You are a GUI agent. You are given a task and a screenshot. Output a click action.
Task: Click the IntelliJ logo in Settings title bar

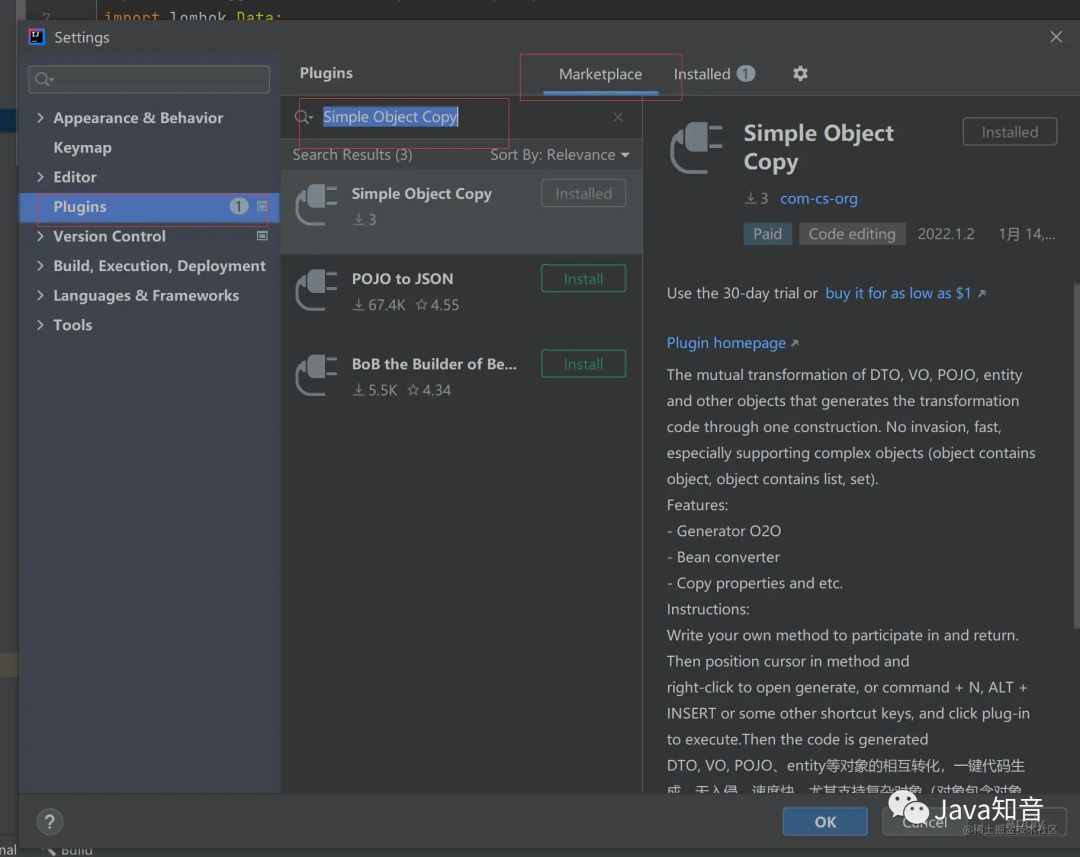(37, 37)
